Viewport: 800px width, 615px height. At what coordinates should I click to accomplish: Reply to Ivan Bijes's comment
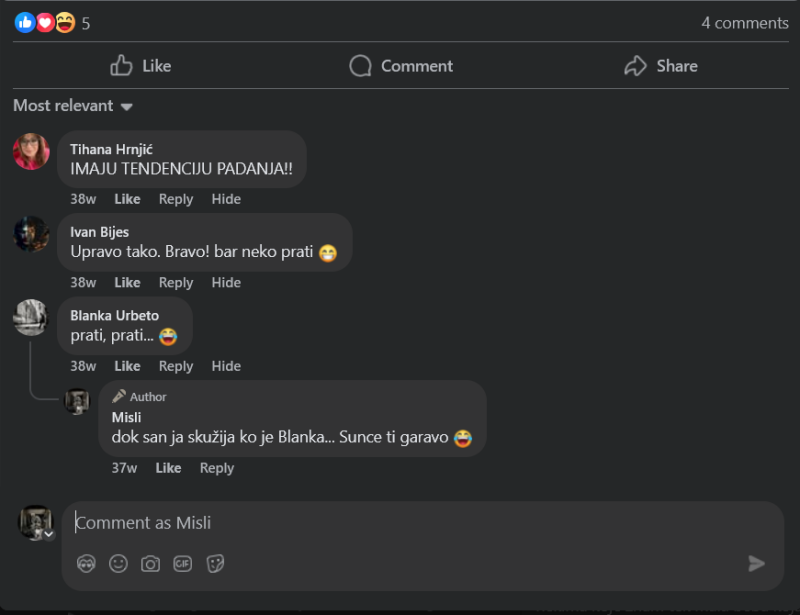(x=176, y=283)
